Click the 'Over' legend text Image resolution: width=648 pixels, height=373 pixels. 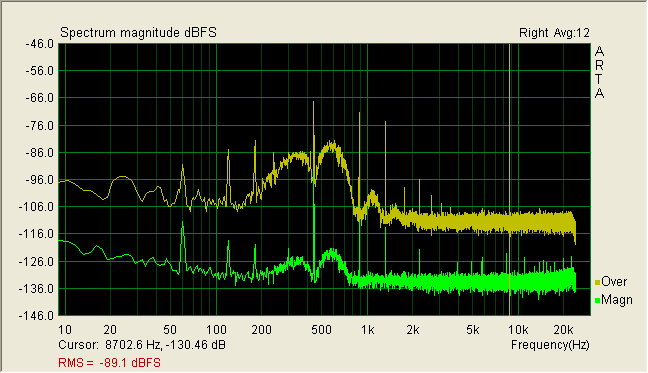614,282
